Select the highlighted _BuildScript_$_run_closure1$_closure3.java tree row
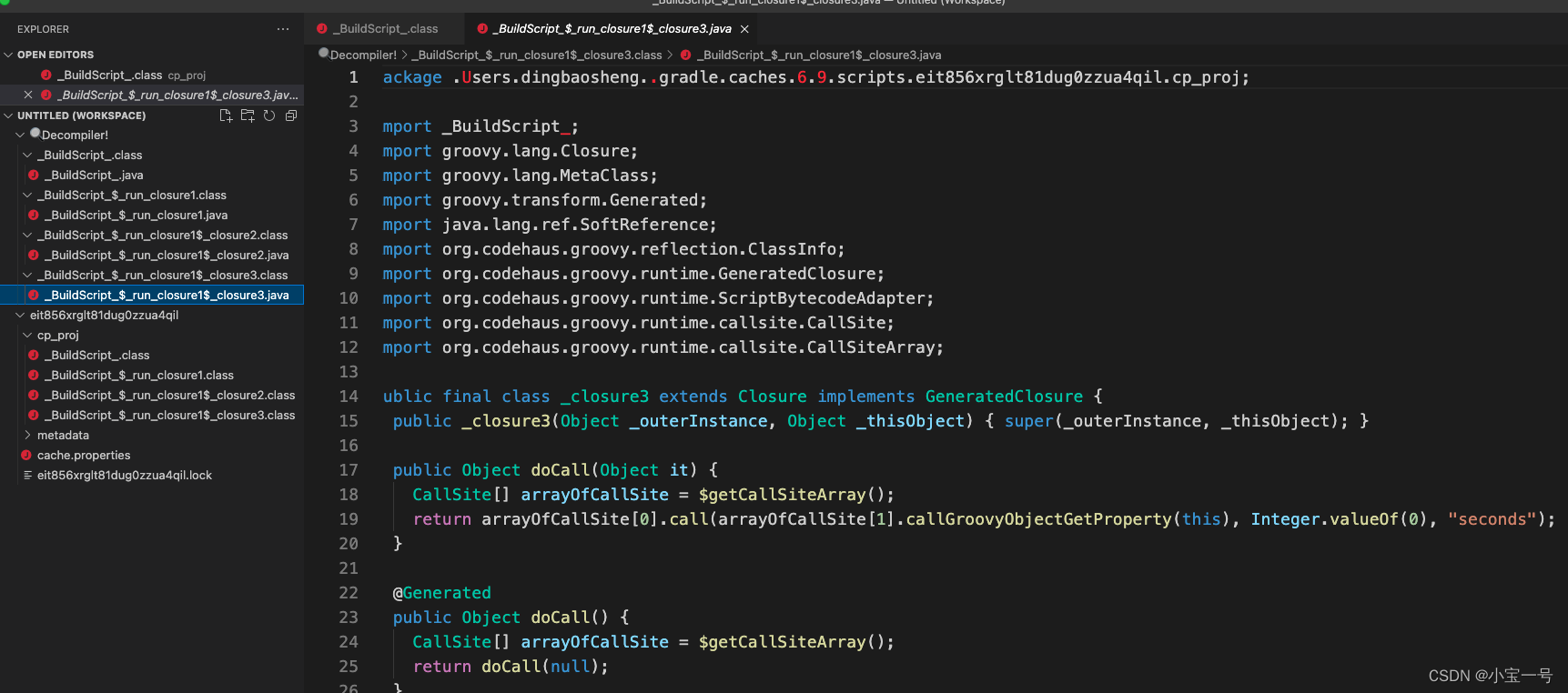The height and width of the screenshot is (693, 1568). click(x=152, y=295)
